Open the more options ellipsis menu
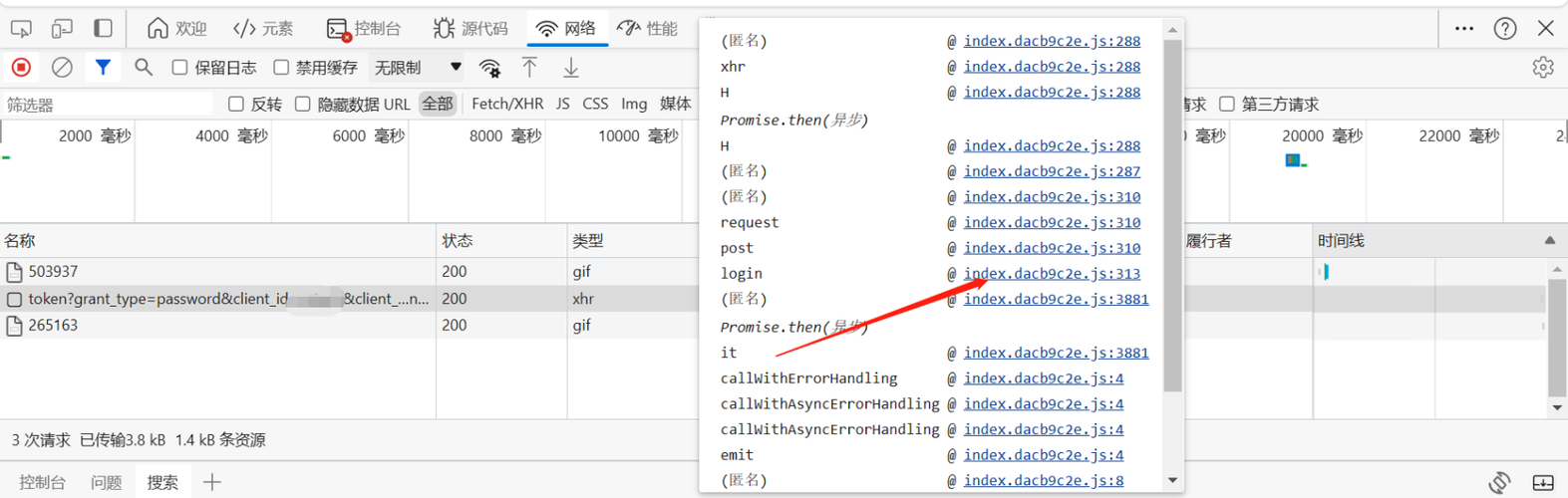1568x498 pixels. click(x=1464, y=28)
